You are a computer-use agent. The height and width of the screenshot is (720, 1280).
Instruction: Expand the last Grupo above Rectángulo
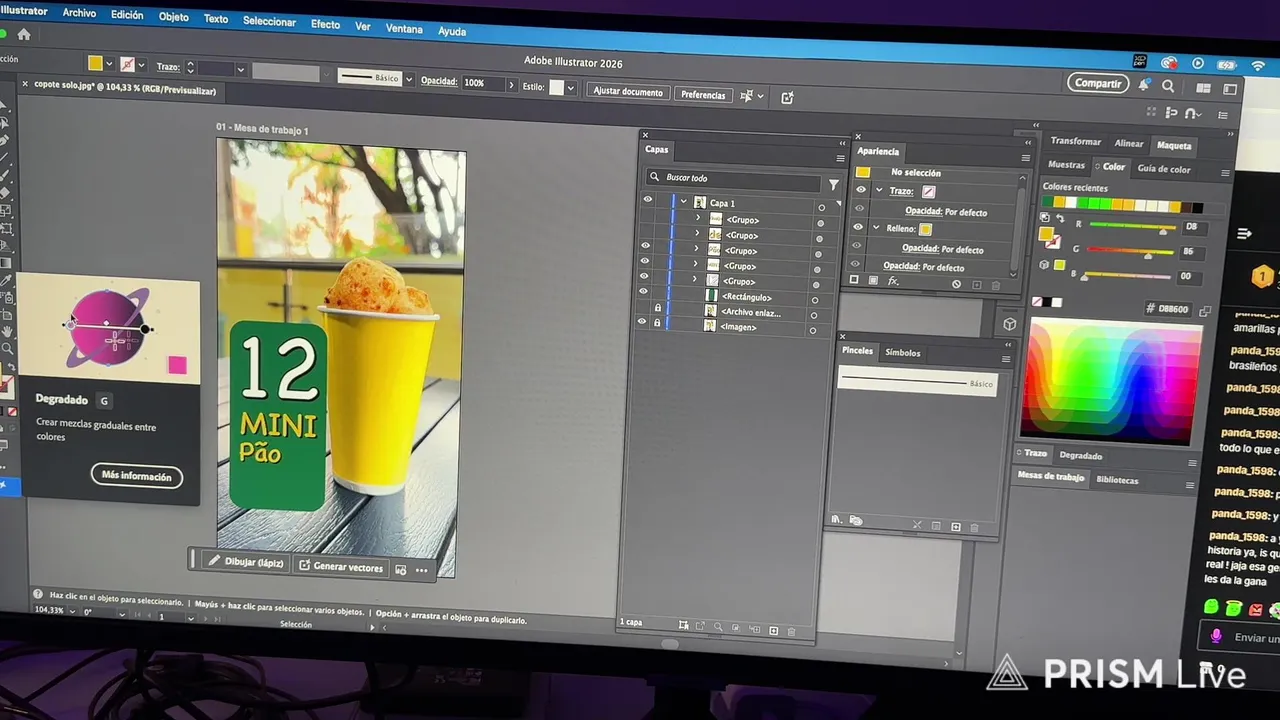[x=695, y=280]
